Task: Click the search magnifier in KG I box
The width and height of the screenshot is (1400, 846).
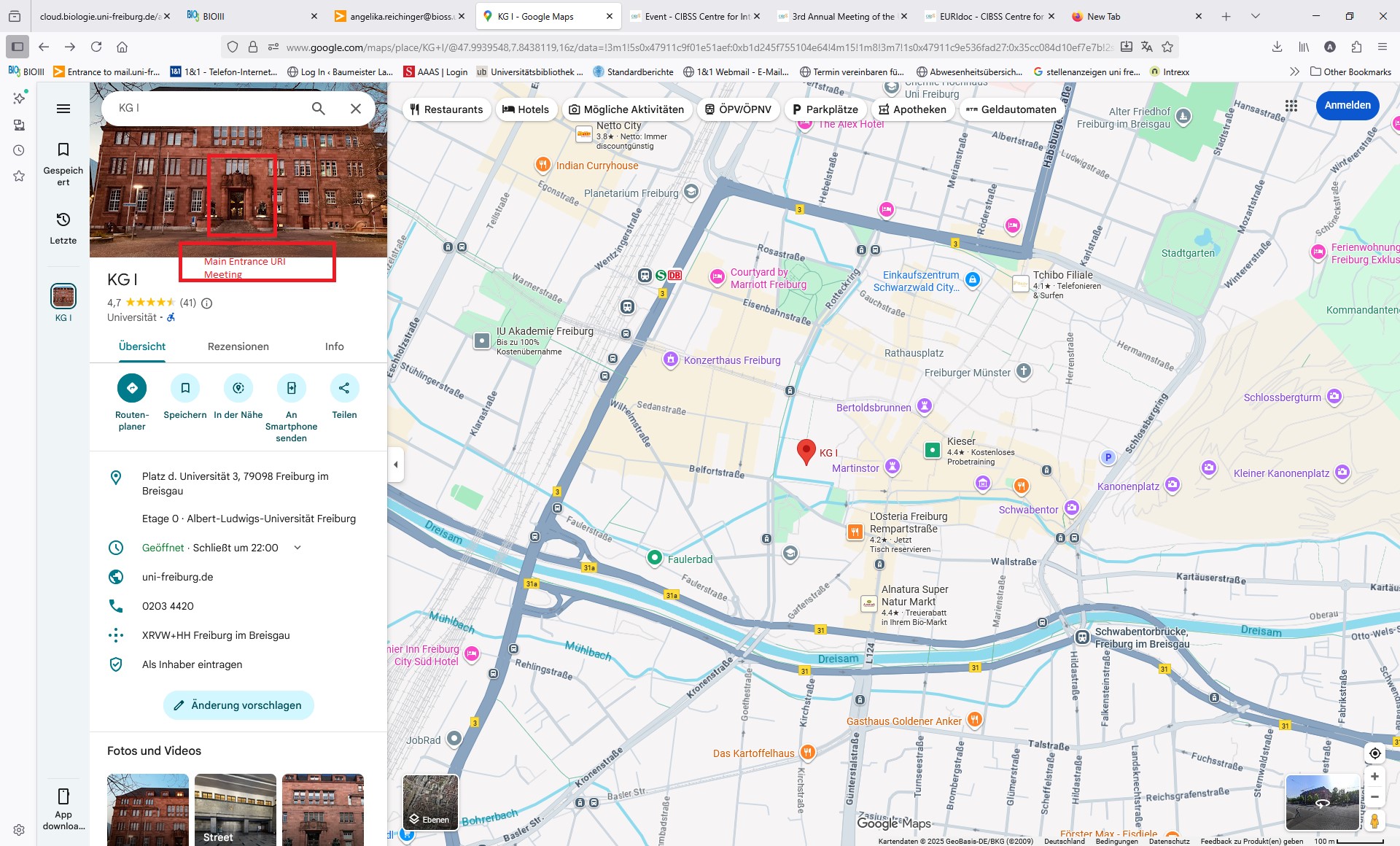Action: tap(318, 109)
